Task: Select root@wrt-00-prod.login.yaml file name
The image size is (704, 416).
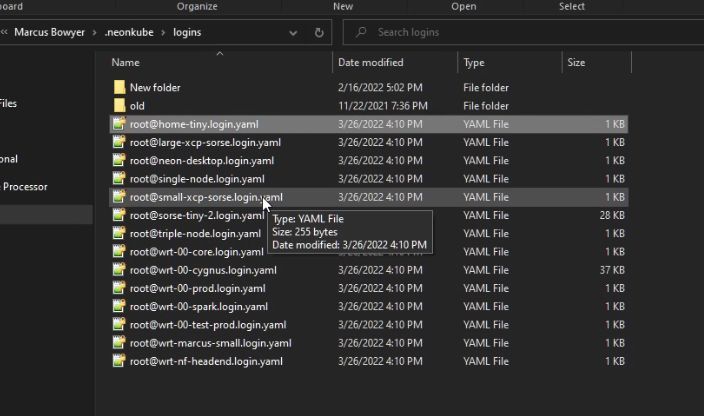Action: pyautogui.click(x=198, y=289)
